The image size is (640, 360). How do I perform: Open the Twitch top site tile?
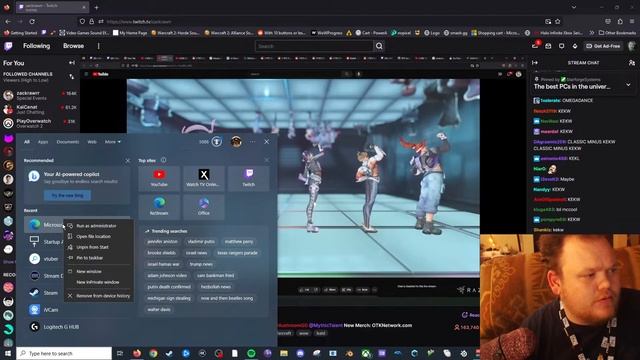point(249,178)
